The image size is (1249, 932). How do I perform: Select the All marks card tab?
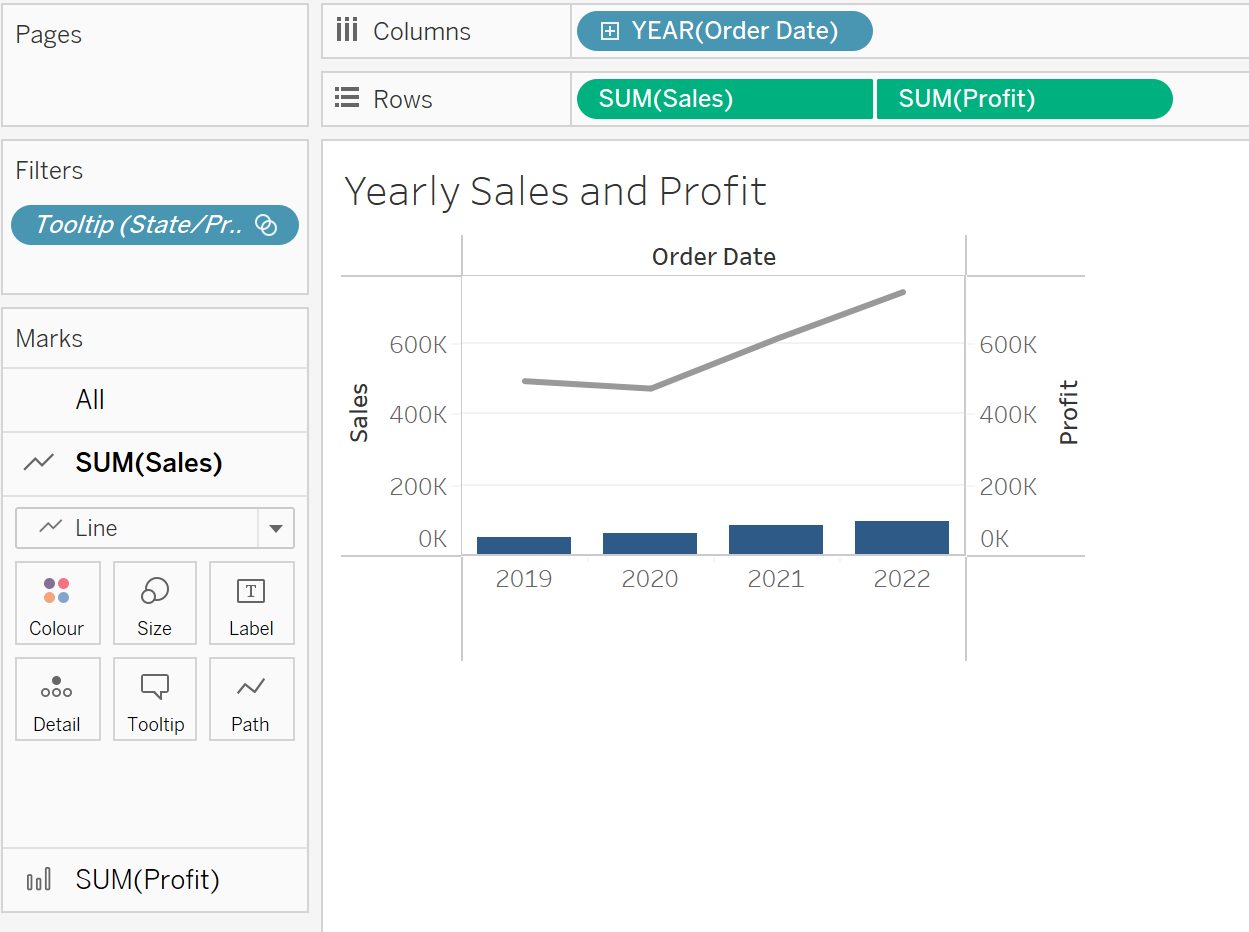click(x=90, y=400)
